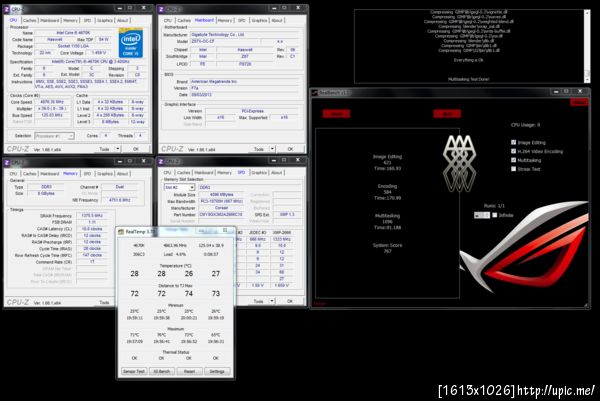Screen dimensions: 600x401
Task: Toggle the Image Editing checkbox in RealBench
Action: coord(514,142)
